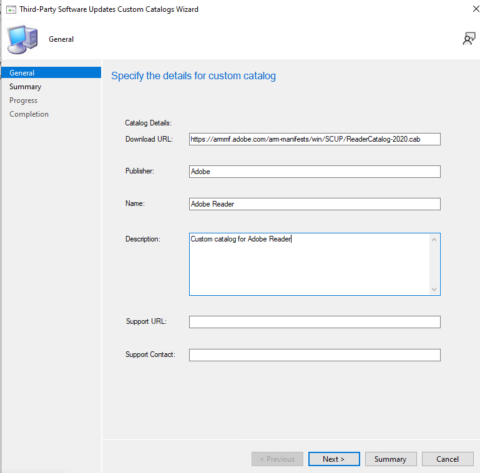This screenshot has width=480, height=473.
Task: Click the Download URL input field
Action: (x=315, y=139)
